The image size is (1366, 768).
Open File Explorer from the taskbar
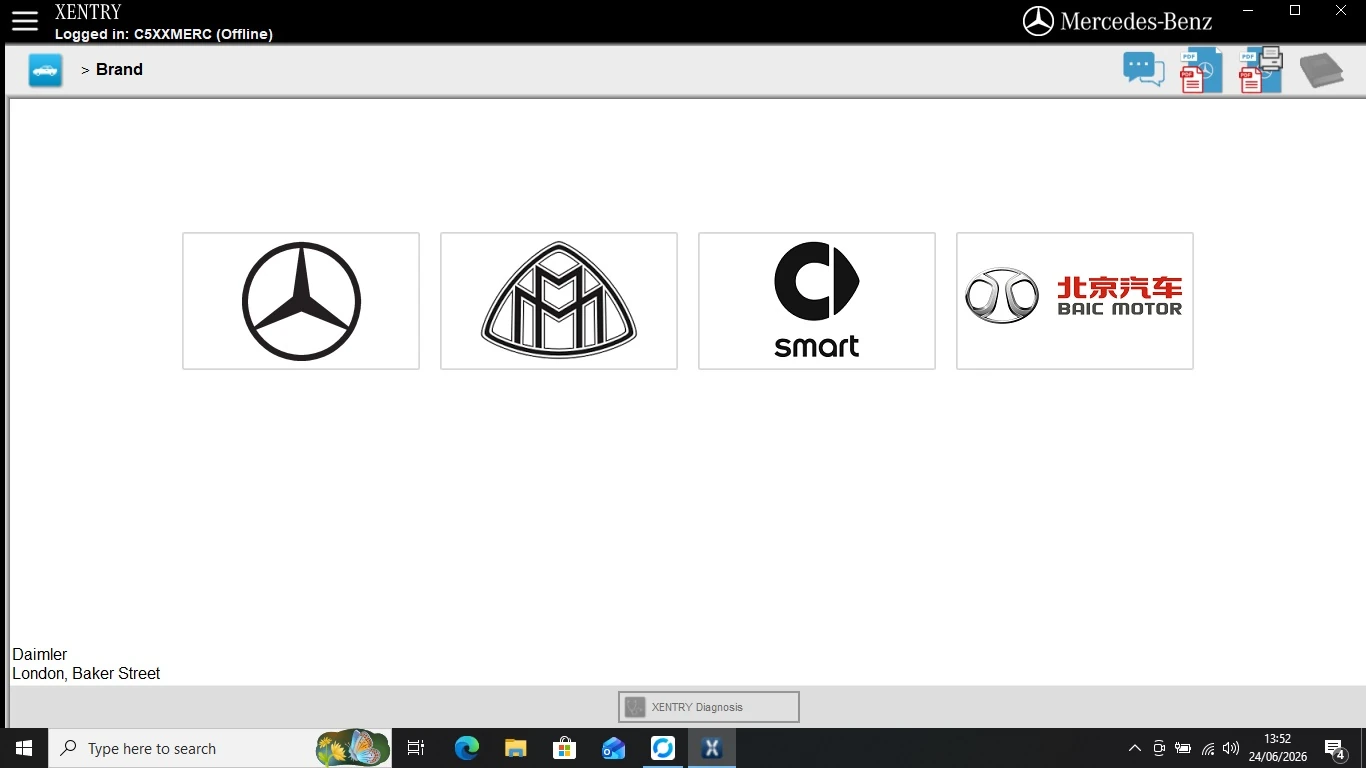point(515,748)
